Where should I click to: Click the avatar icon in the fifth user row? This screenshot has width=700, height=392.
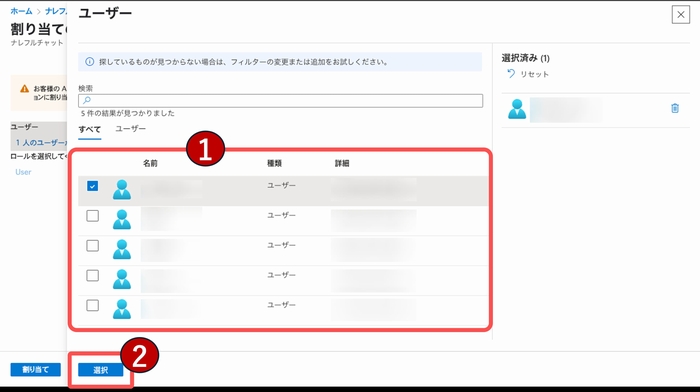[122, 309]
